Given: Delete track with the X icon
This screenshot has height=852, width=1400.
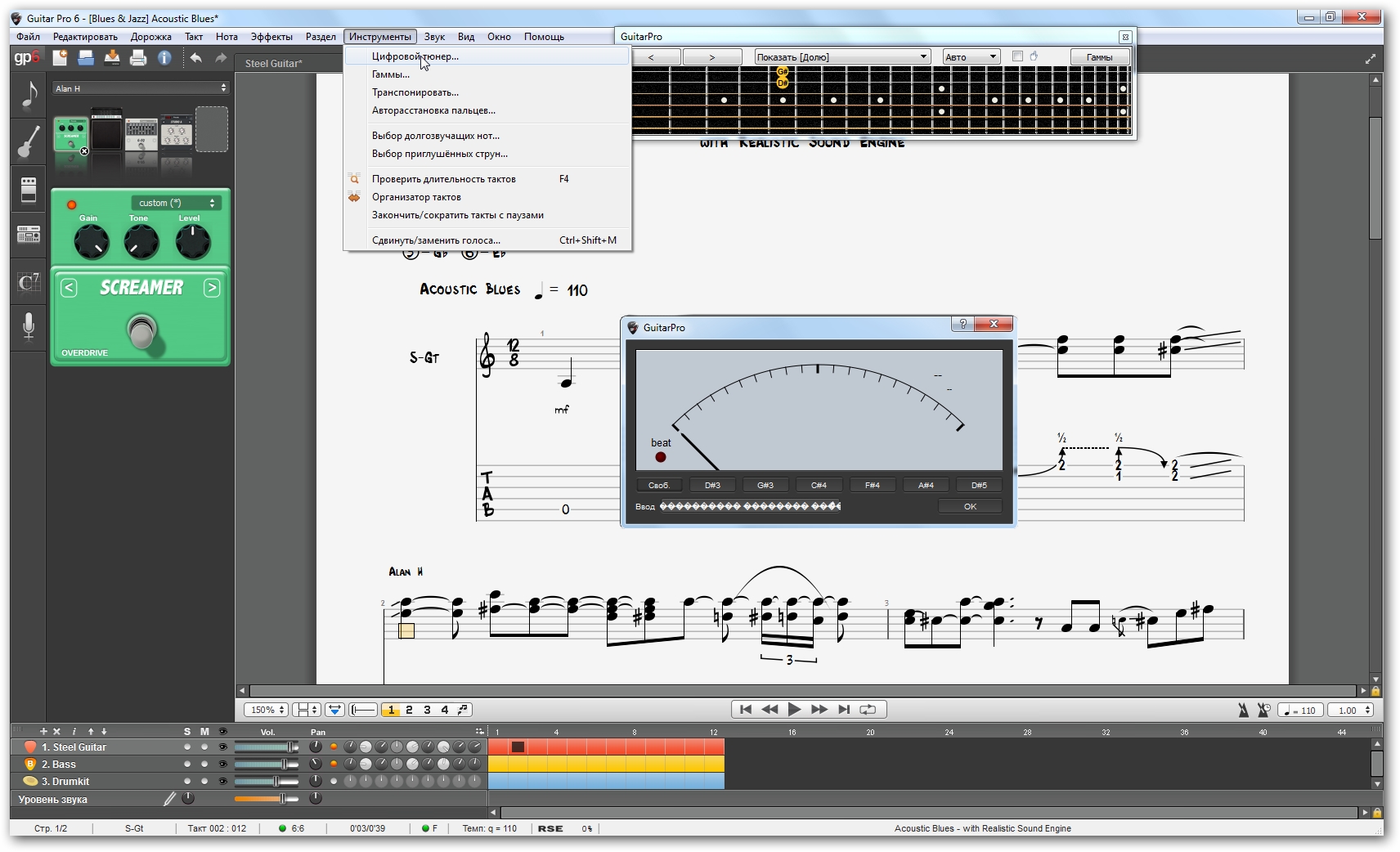Looking at the screenshot, I should [56, 732].
